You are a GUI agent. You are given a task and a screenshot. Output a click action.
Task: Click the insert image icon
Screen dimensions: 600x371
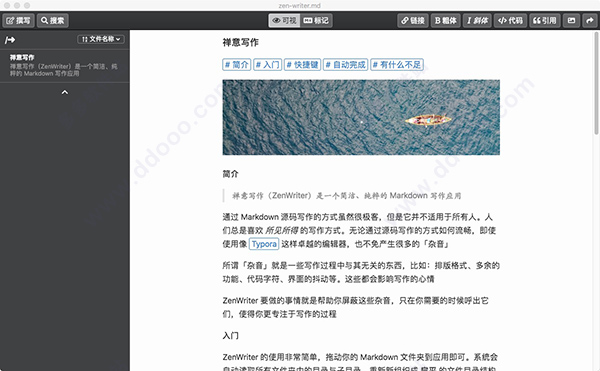(x=571, y=20)
